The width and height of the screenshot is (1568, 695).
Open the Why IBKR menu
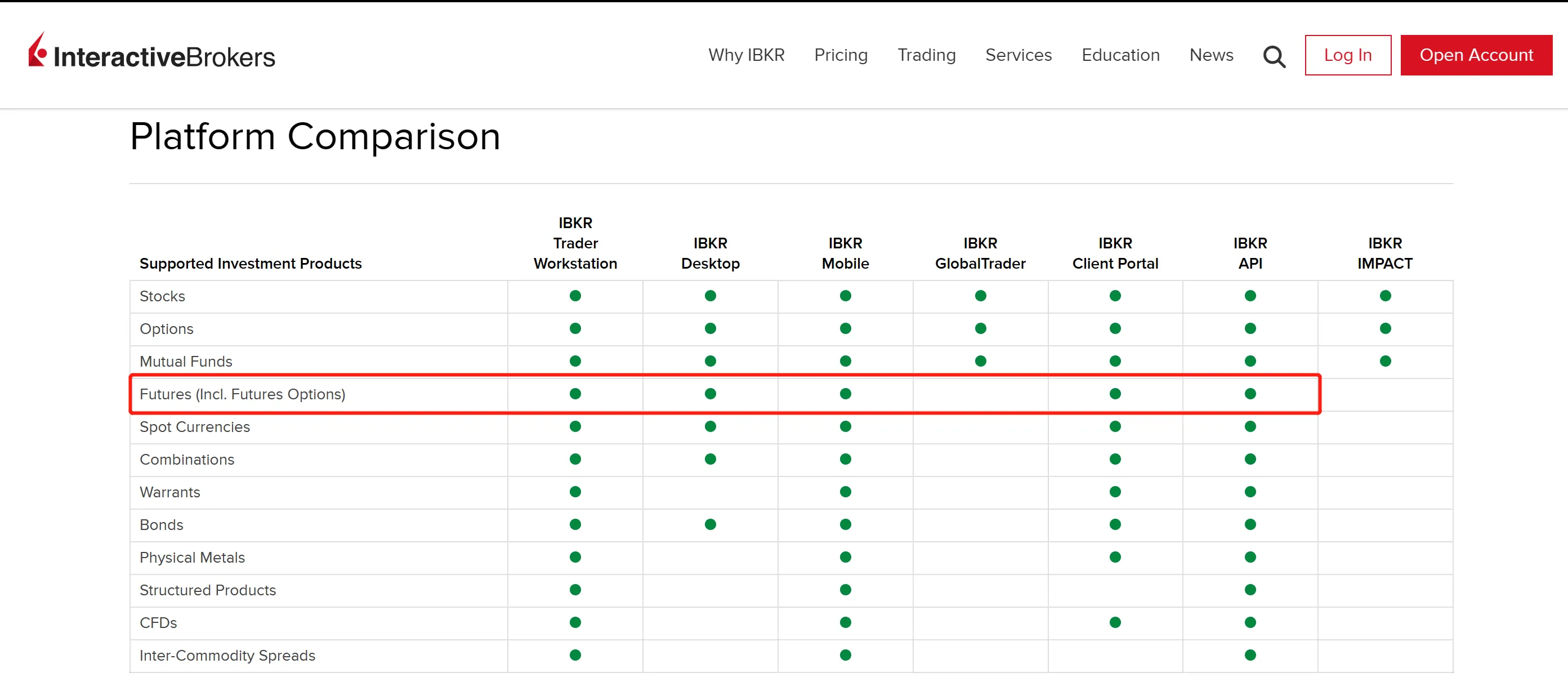(x=745, y=55)
